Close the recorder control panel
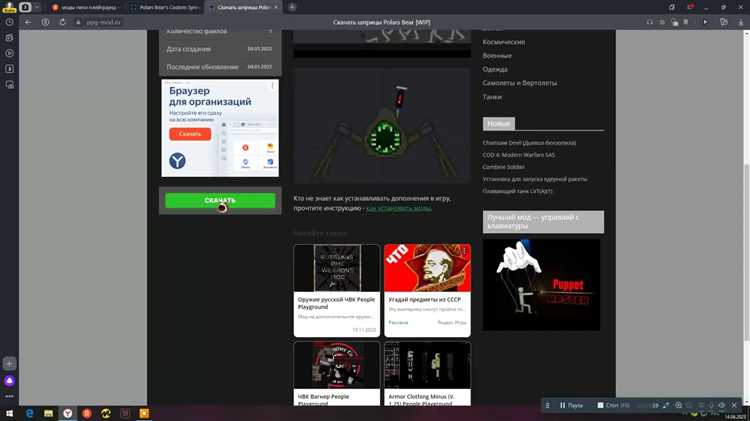Viewport: 750px width, 421px height. coord(734,405)
